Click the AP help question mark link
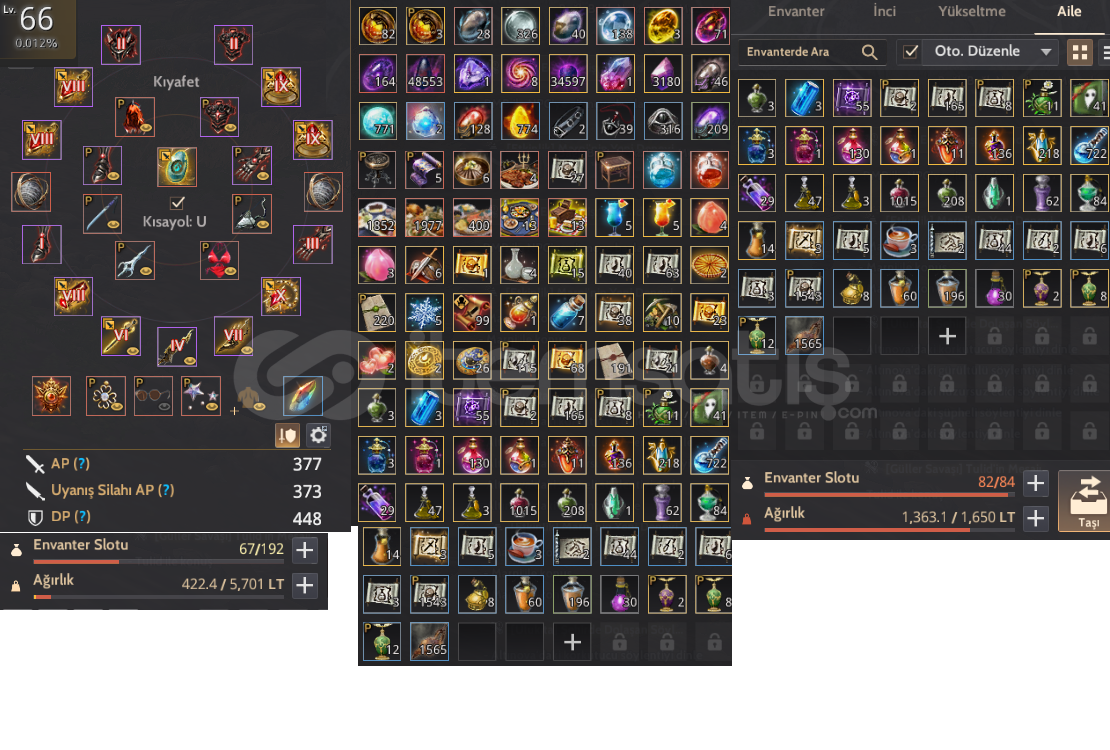Image resolution: width=1110 pixels, height=750 pixels. (82, 463)
